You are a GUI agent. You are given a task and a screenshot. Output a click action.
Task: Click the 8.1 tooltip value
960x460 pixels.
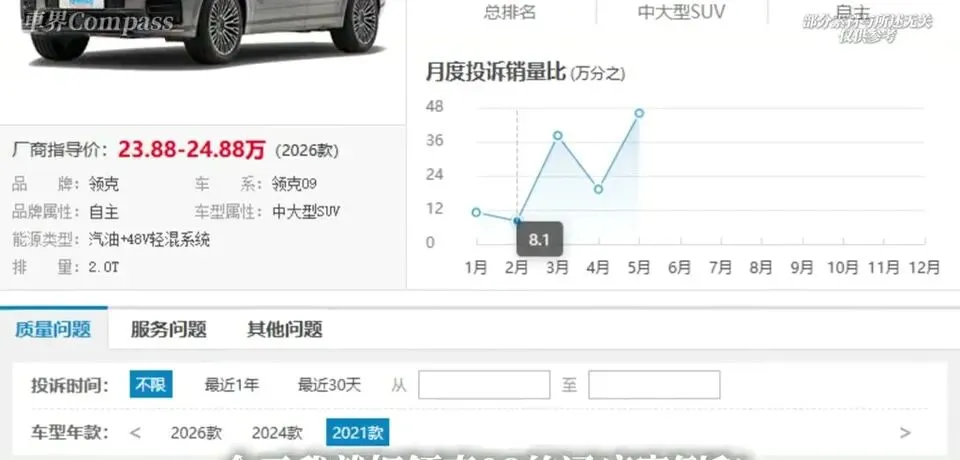(x=539, y=239)
